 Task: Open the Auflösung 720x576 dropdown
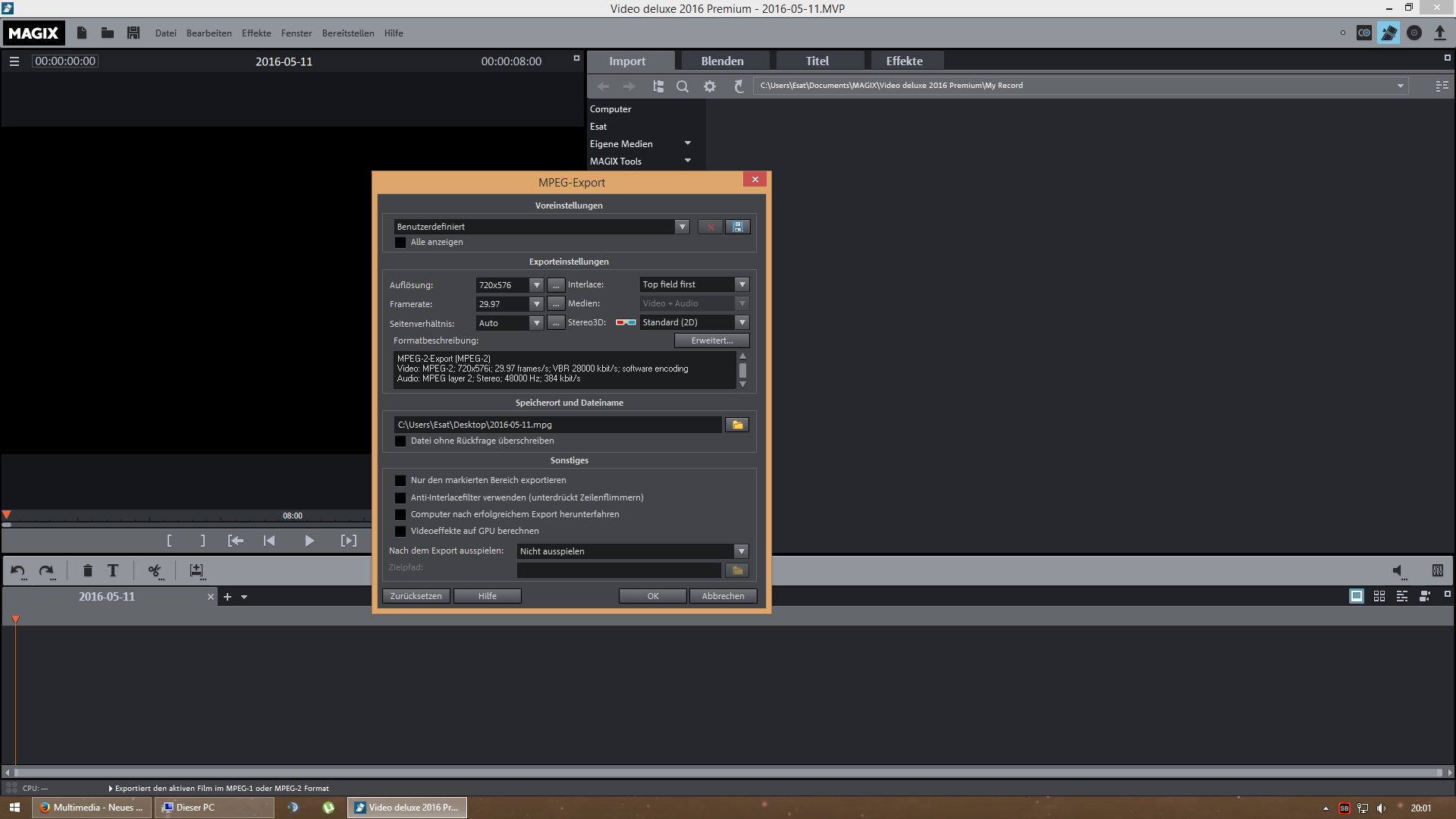536,285
